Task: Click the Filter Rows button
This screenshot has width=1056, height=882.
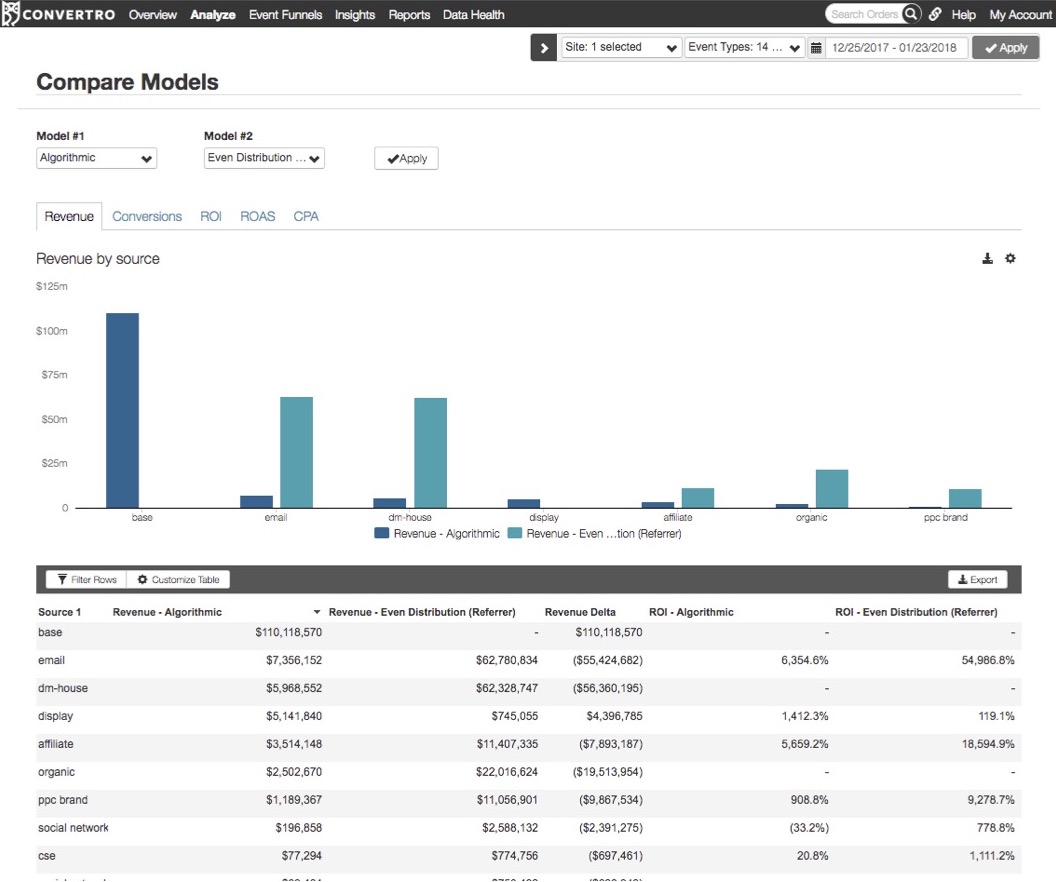Action: pos(86,580)
